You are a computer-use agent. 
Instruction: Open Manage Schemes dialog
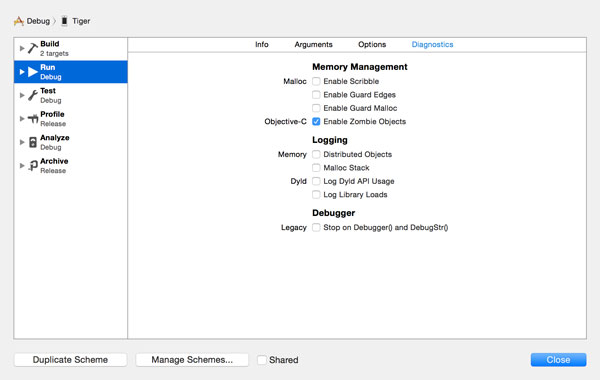coord(192,360)
